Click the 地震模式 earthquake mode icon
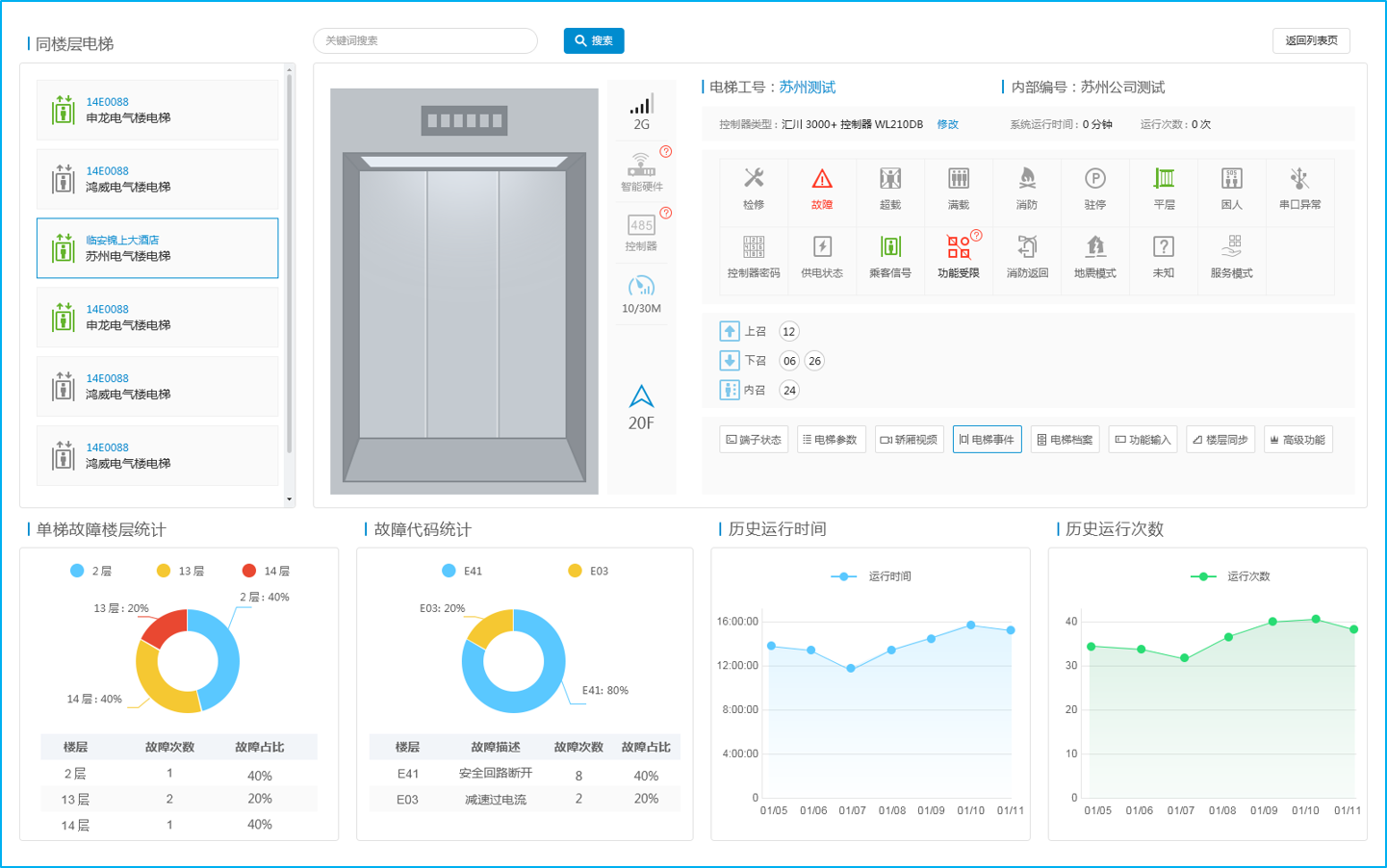Screen dimensions: 1387x868 click(1094, 248)
